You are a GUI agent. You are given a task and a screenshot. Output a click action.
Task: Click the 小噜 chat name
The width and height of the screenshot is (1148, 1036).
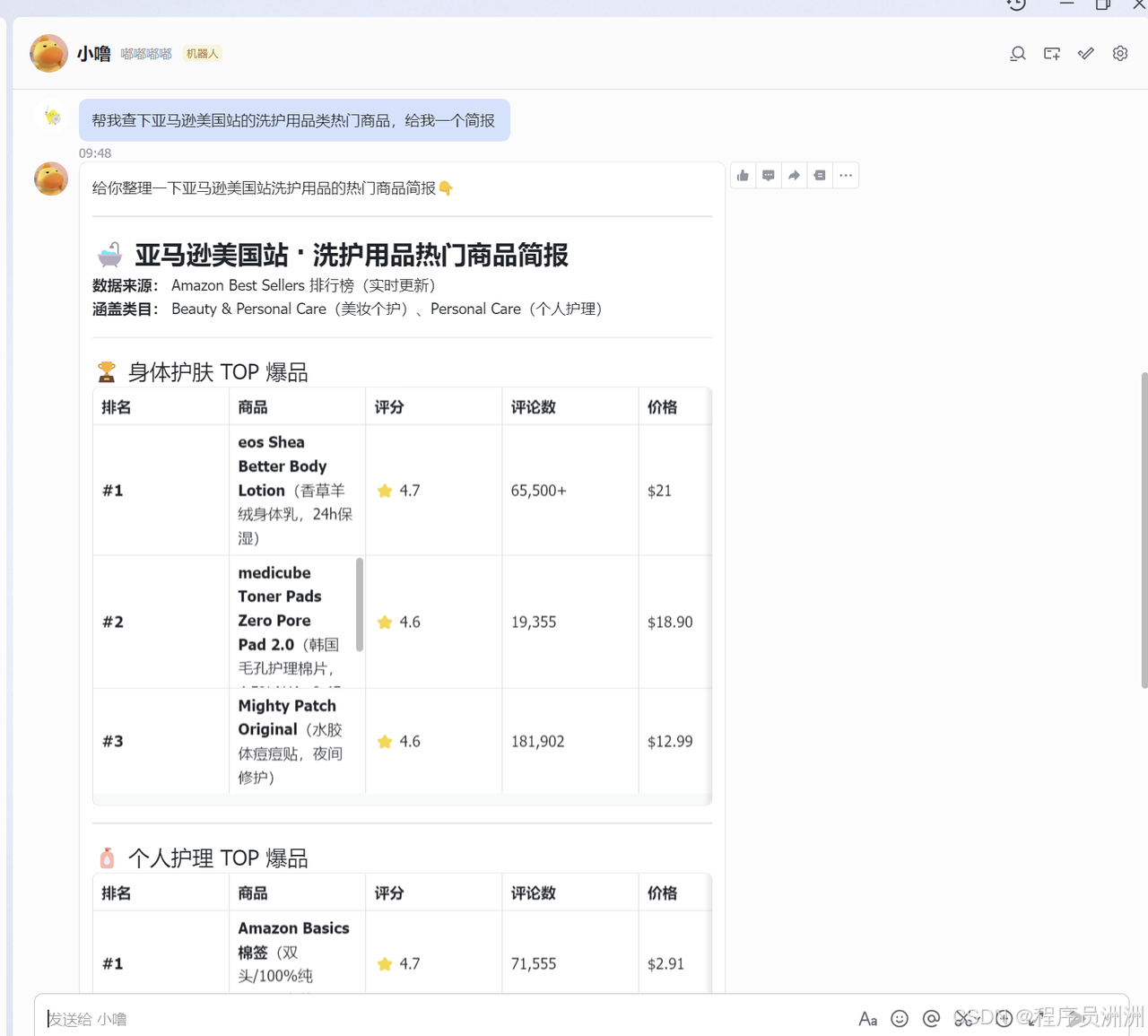(93, 54)
